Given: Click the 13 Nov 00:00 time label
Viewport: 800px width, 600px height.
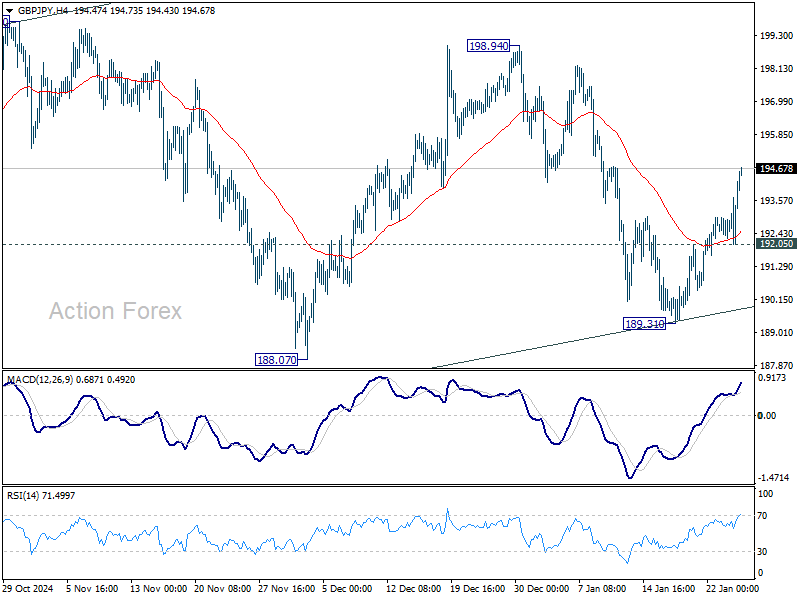Looking at the screenshot, I should click(159, 589).
